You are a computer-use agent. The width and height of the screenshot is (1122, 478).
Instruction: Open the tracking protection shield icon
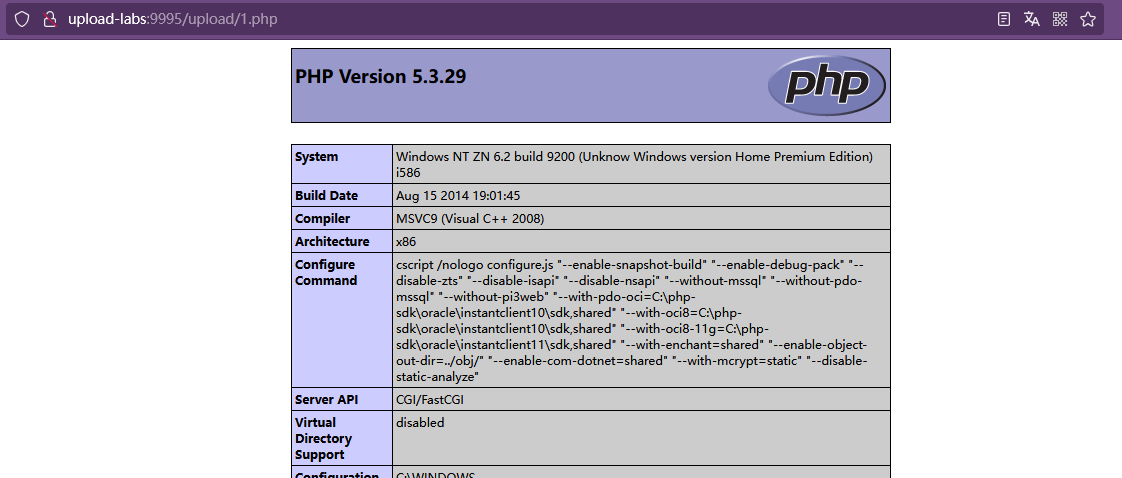[22, 19]
